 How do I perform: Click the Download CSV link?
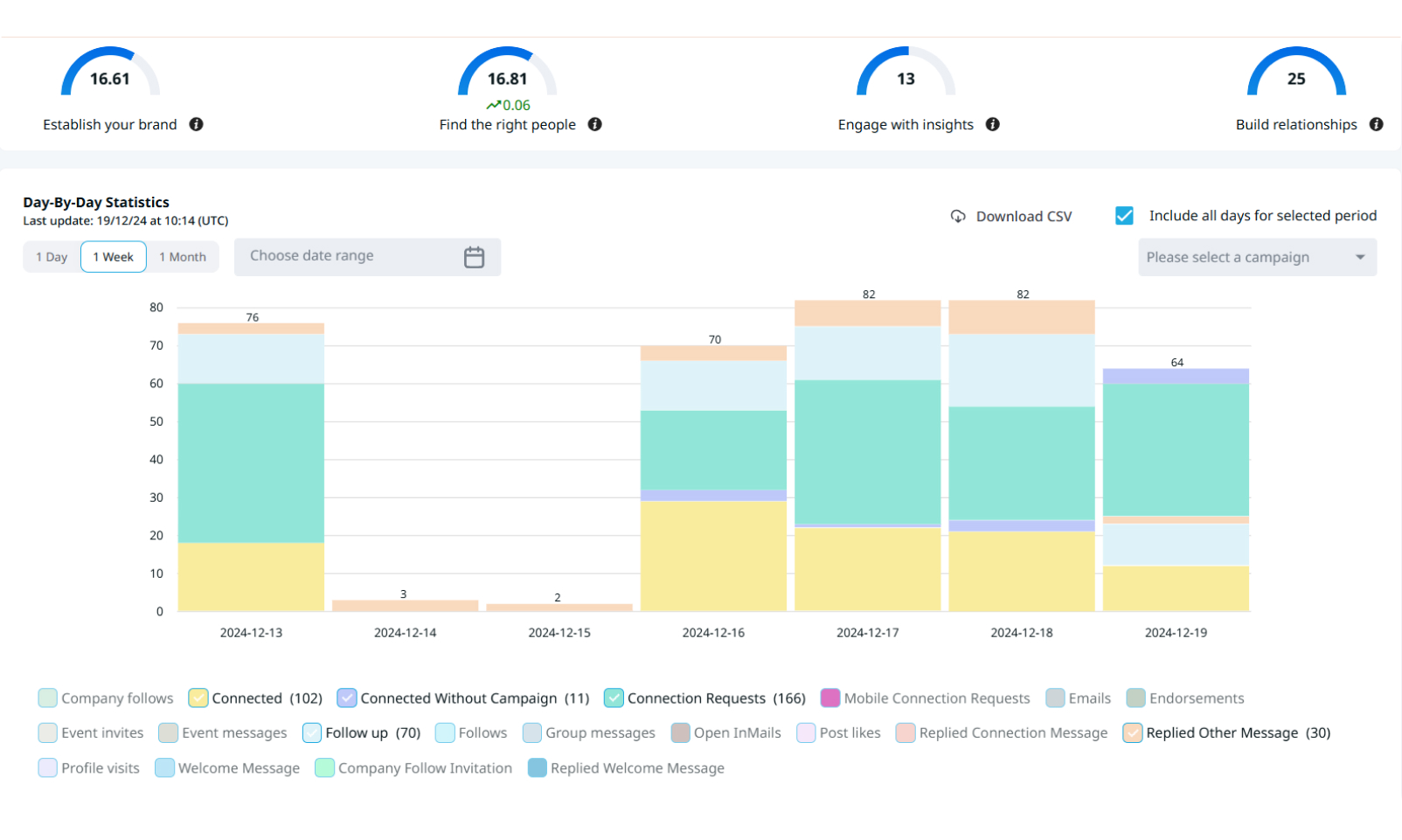(1024, 216)
